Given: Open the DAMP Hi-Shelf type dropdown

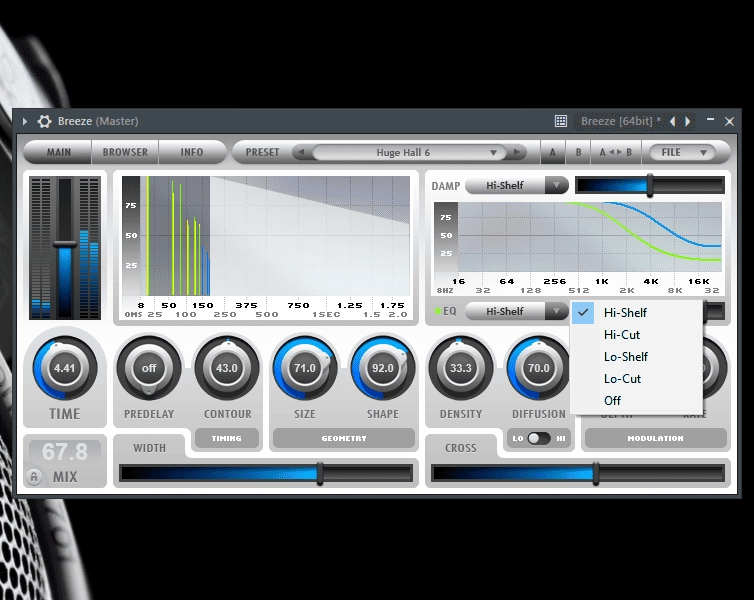Looking at the screenshot, I should pos(517,186).
